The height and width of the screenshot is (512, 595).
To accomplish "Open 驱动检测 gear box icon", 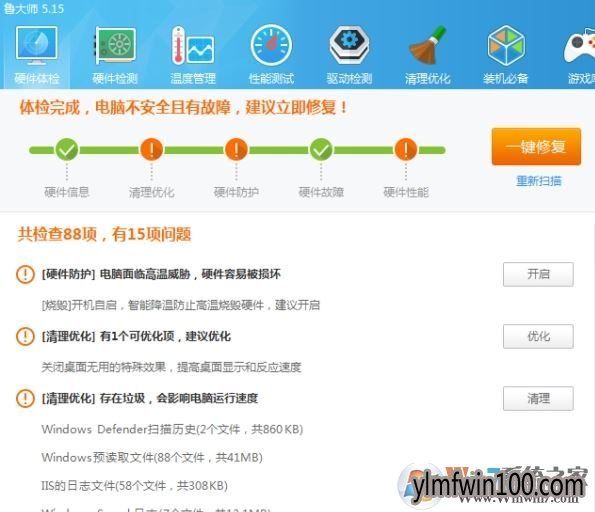I will [x=349, y=45].
